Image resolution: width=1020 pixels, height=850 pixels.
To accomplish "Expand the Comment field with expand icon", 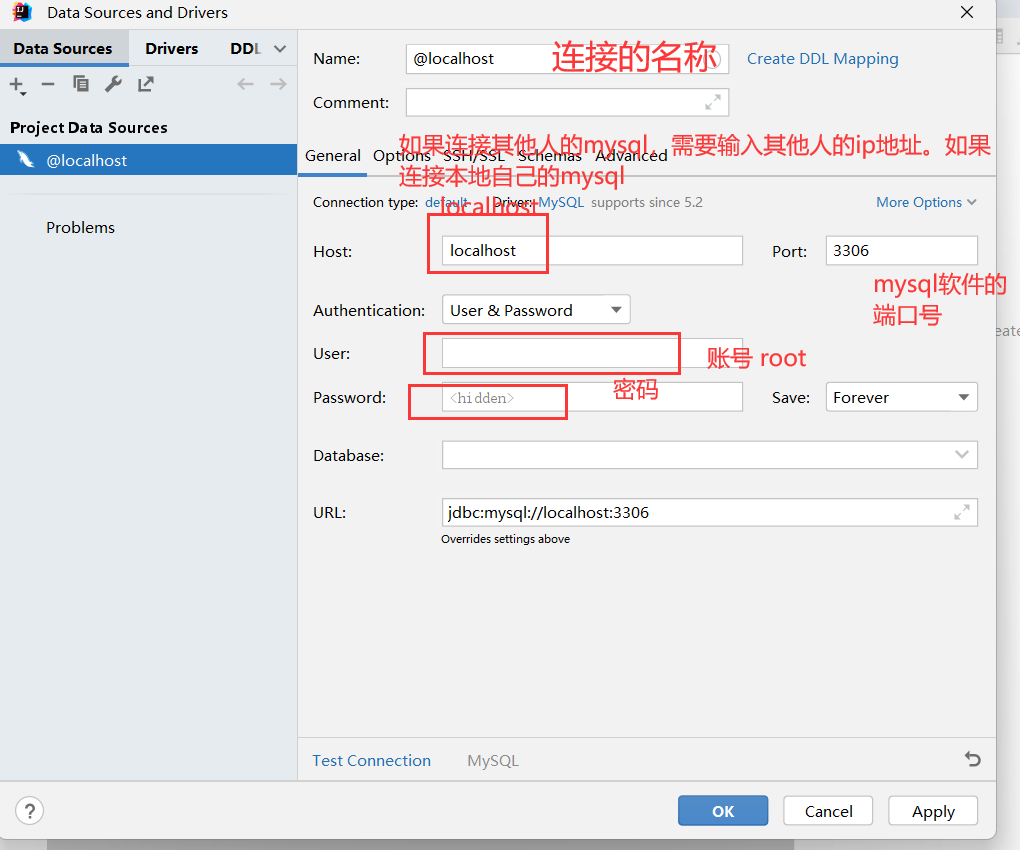I will point(713,102).
